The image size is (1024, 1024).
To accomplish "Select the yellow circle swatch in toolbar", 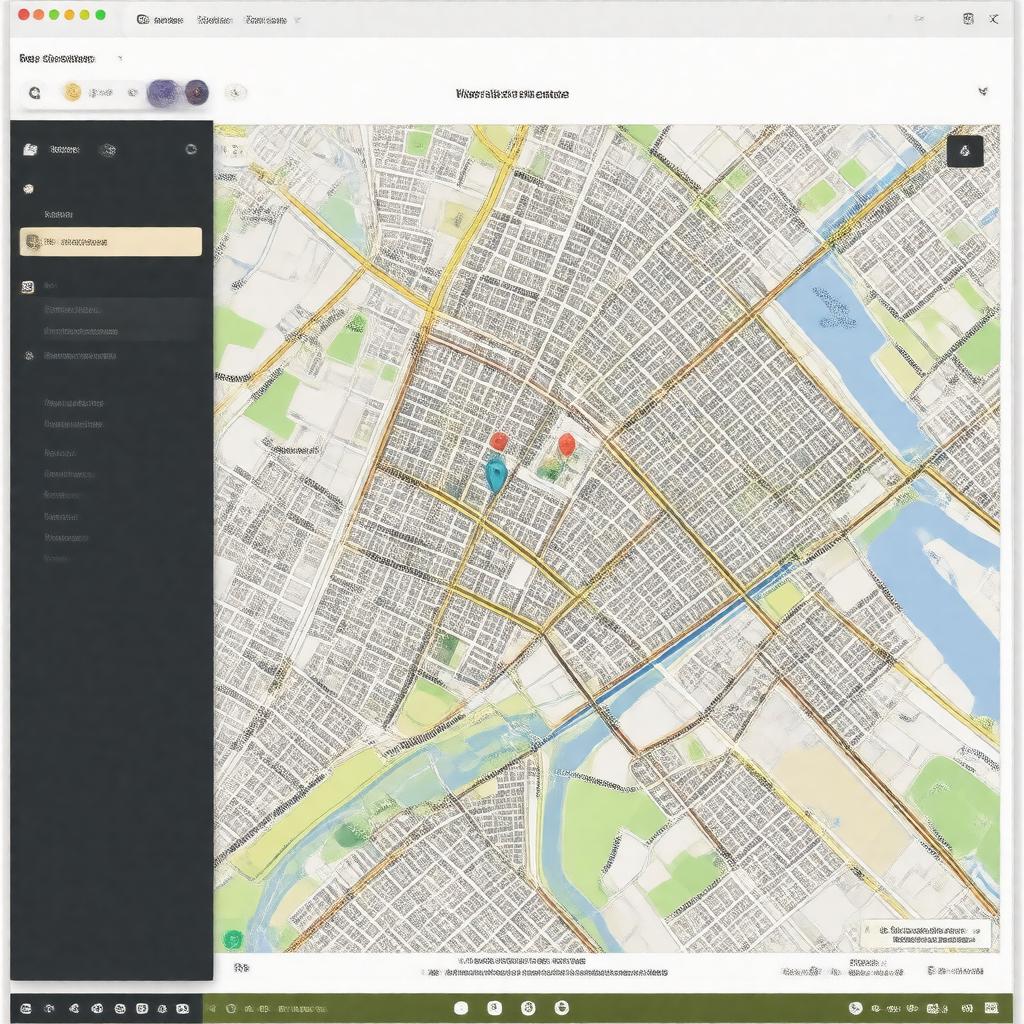I will pyautogui.click(x=72, y=93).
